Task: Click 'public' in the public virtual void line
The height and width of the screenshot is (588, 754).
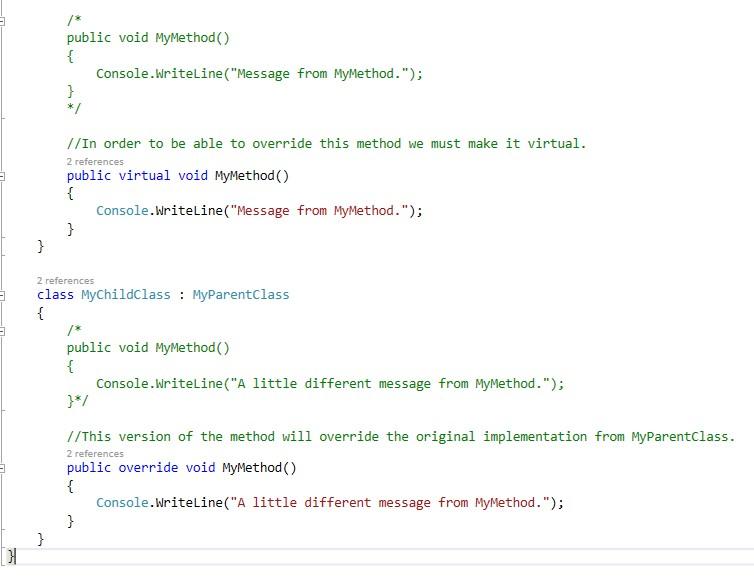Action: point(89,175)
